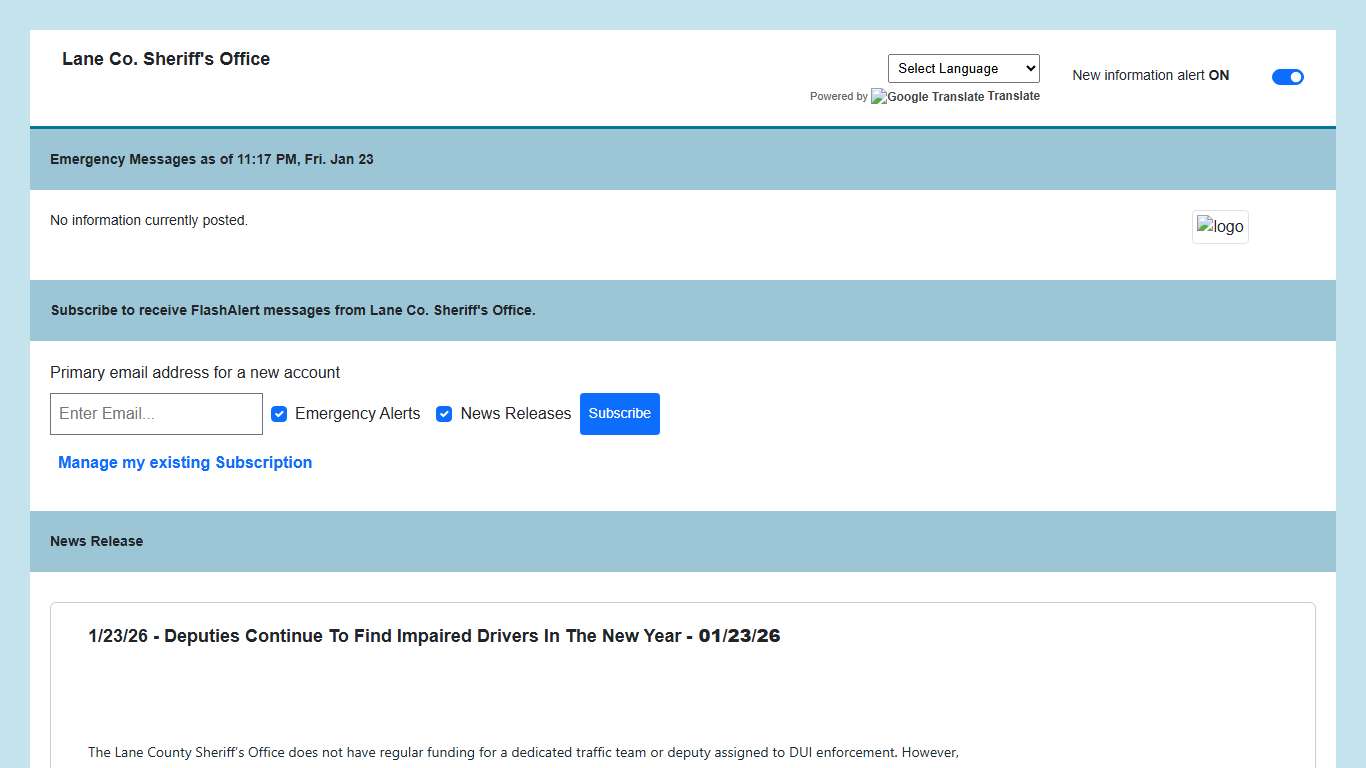Click the Emergency Alerts checkbox label

[357, 414]
